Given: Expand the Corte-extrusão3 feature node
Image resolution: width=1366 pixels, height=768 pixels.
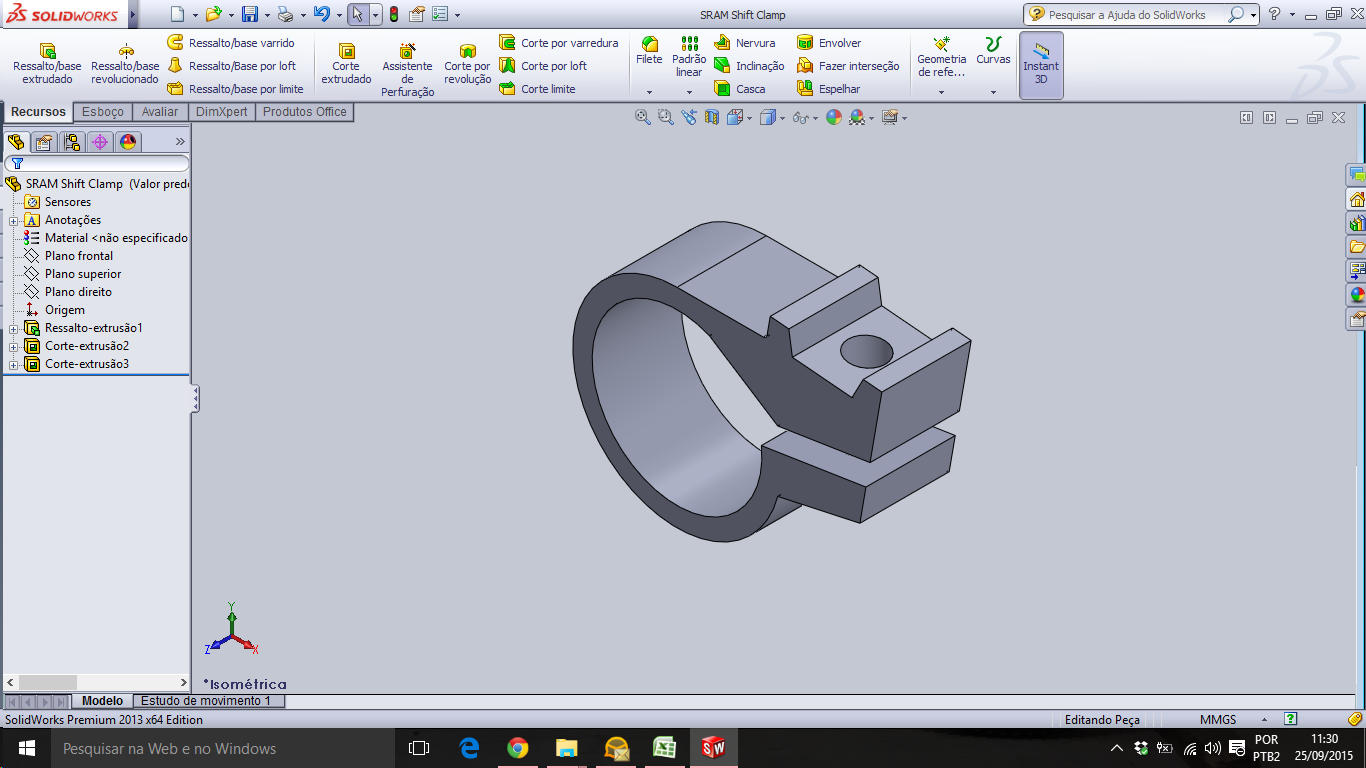Looking at the screenshot, I should [14, 364].
